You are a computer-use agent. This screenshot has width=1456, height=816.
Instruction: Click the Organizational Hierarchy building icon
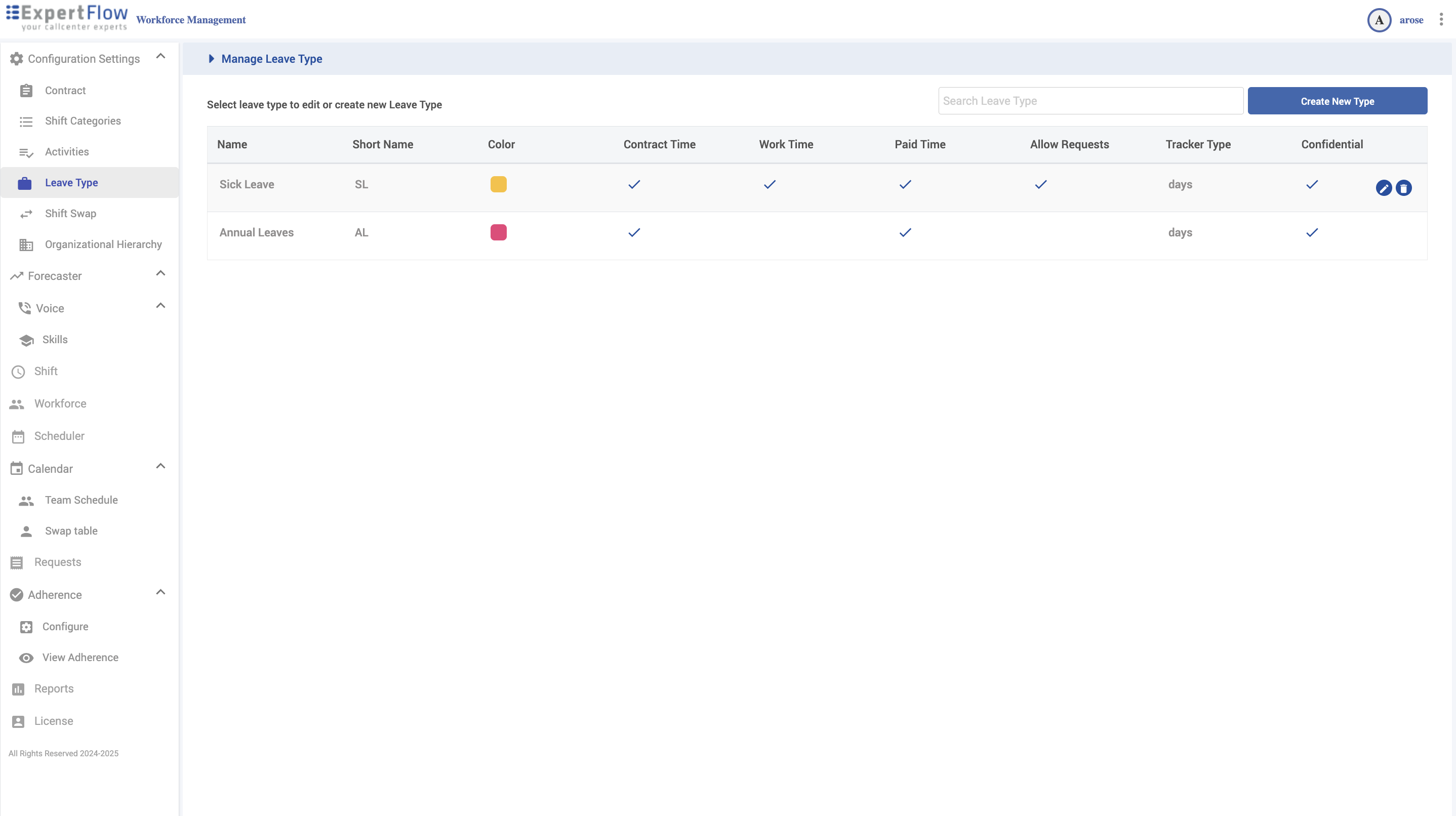(x=26, y=244)
